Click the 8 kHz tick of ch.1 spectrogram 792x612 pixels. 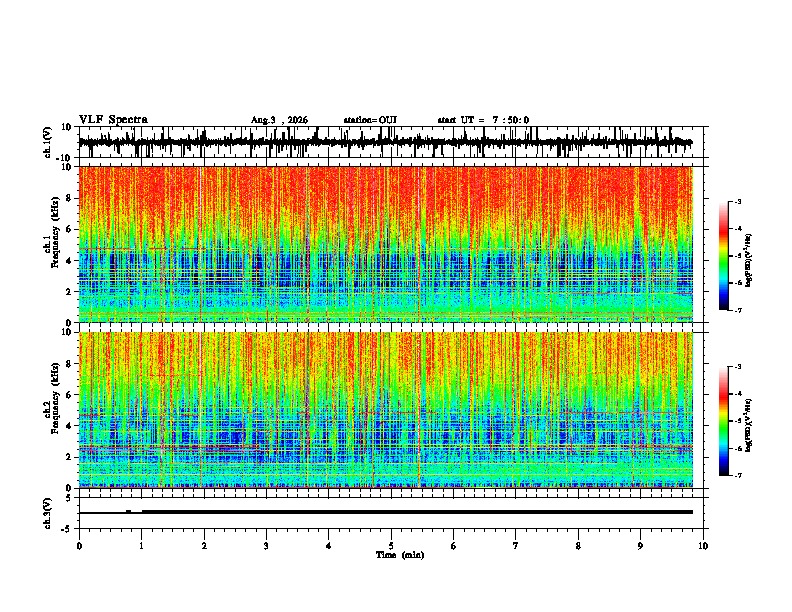70,198
